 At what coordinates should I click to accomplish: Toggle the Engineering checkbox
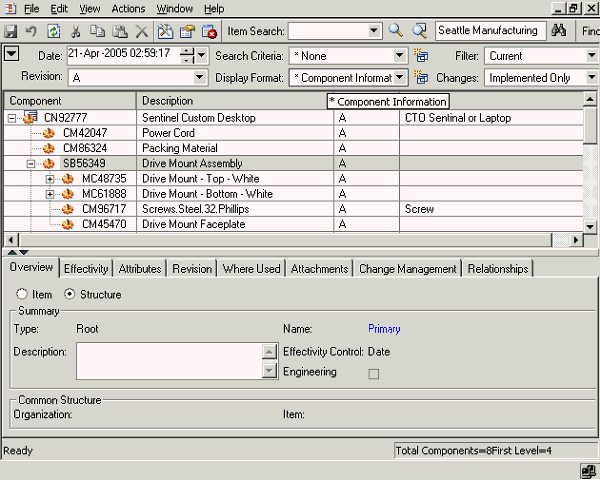(374, 374)
